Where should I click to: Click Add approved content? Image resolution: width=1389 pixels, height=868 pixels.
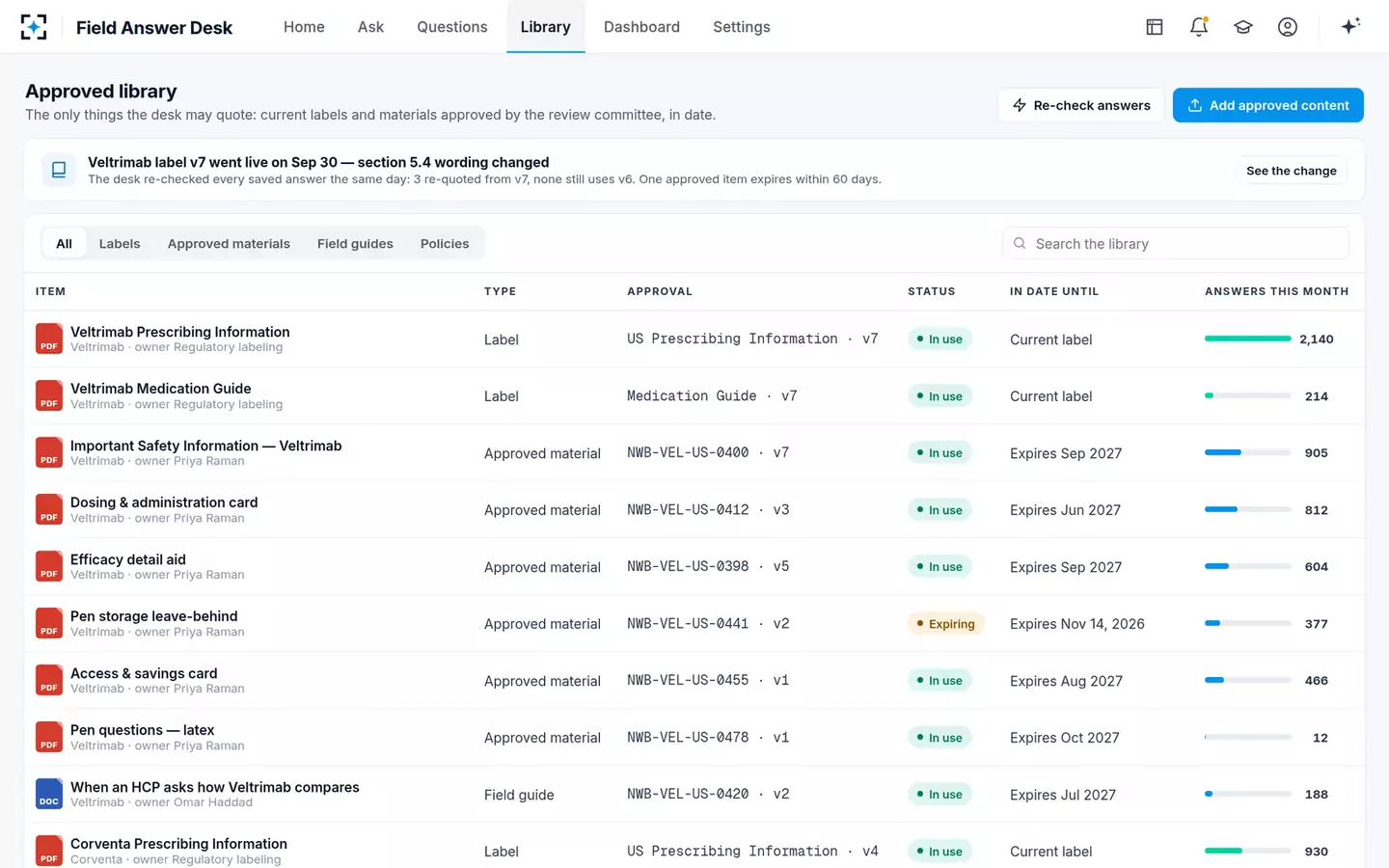pyautogui.click(x=1268, y=105)
